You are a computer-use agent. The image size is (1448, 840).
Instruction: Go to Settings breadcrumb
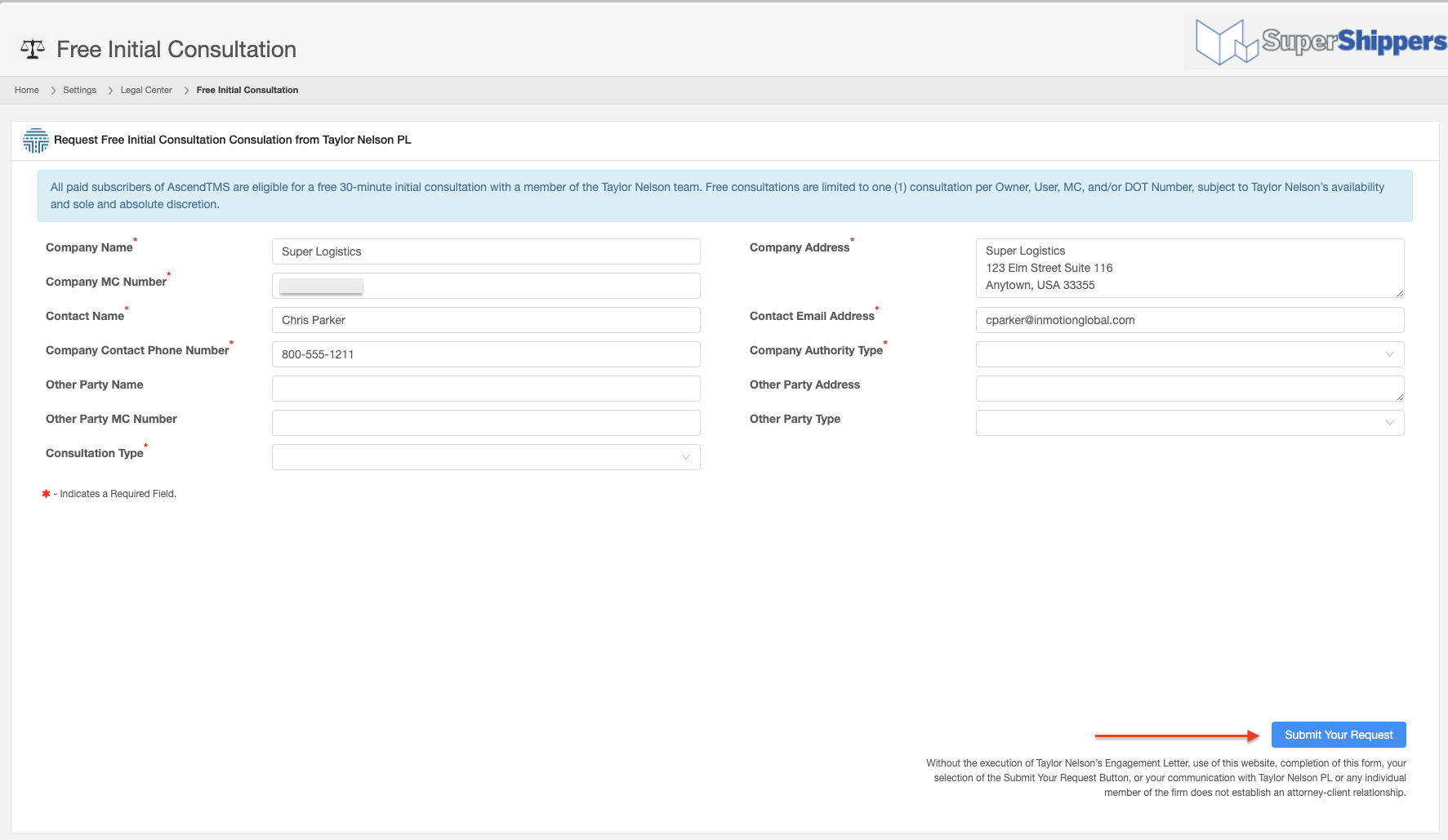tap(79, 90)
